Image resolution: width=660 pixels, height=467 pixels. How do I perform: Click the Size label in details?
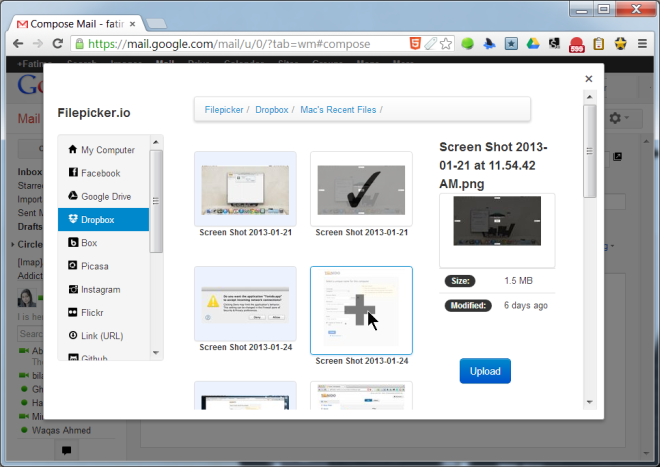click(460, 281)
